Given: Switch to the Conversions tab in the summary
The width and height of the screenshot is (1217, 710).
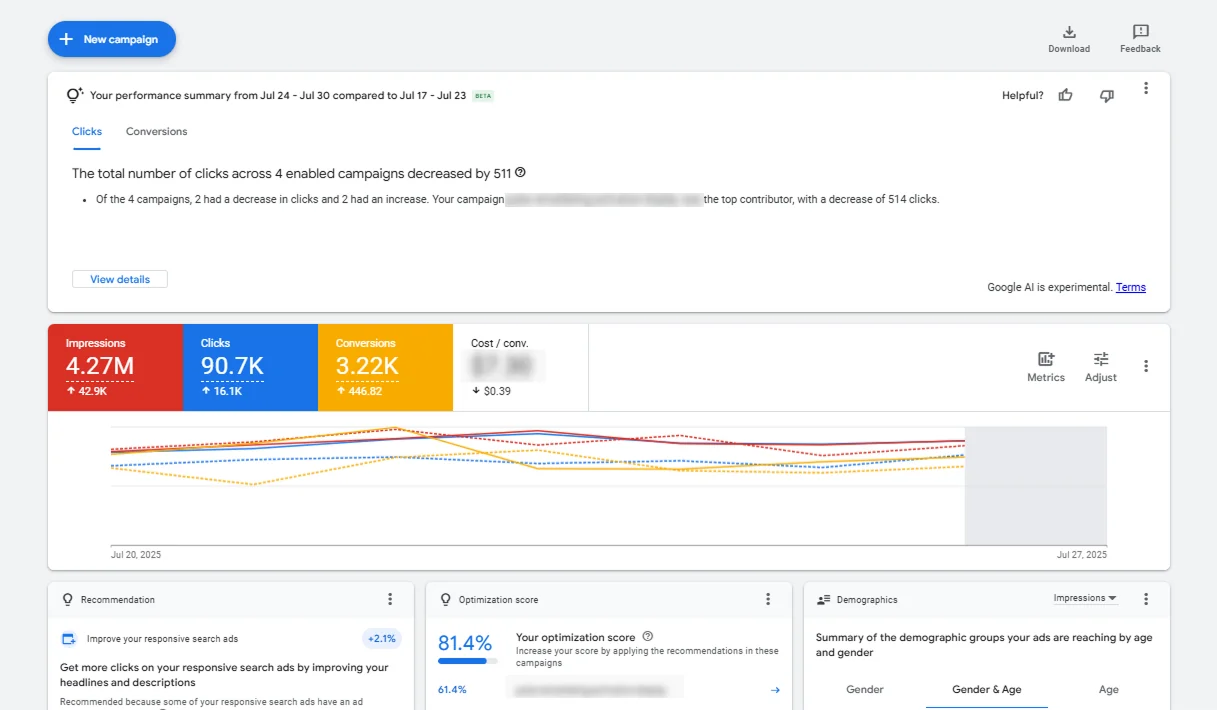Looking at the screenshot, I should [x=156, y=131].
